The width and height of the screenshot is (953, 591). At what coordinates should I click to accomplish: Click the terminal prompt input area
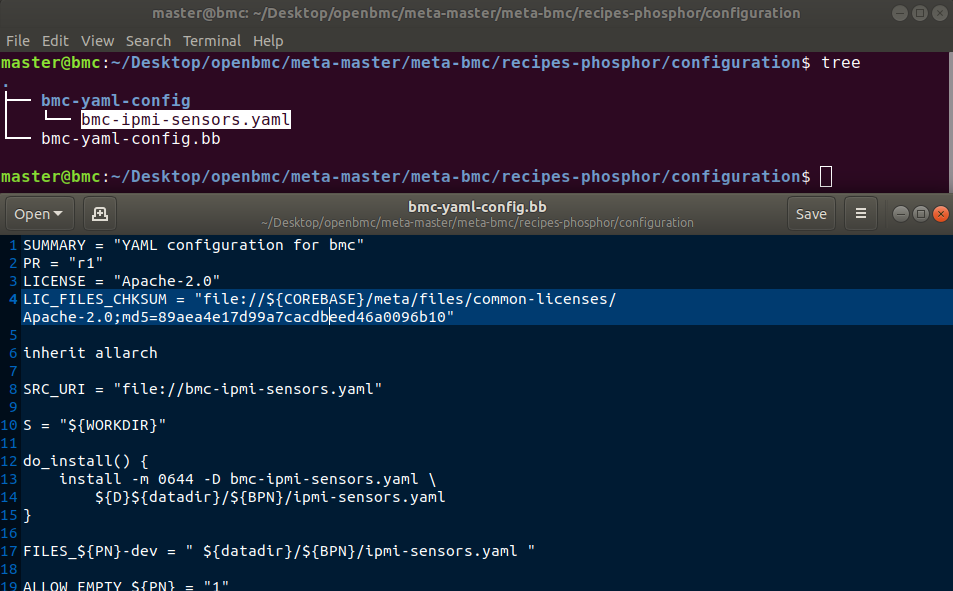826,176
